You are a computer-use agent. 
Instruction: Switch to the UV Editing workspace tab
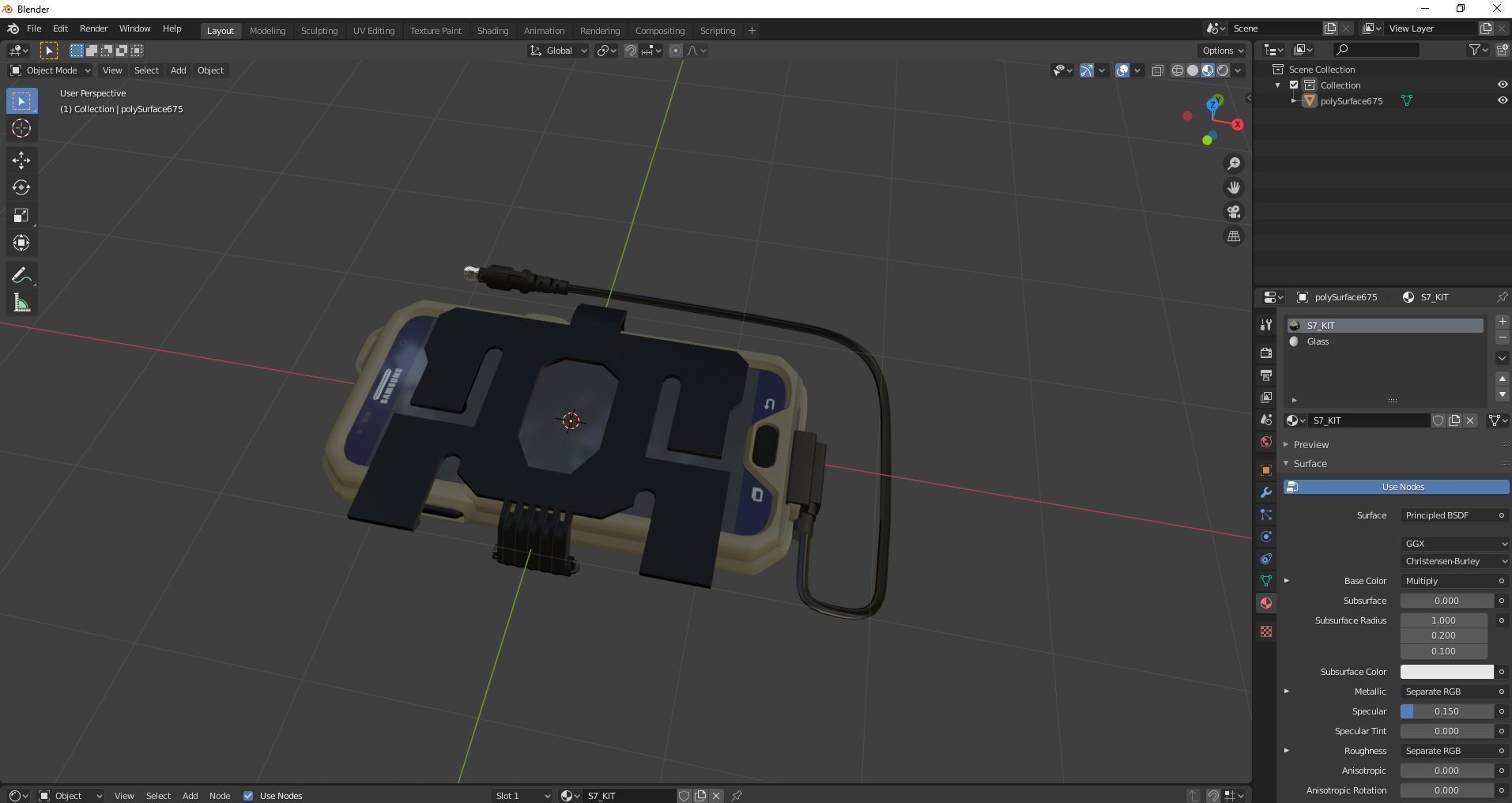click(x=374, y=31)
